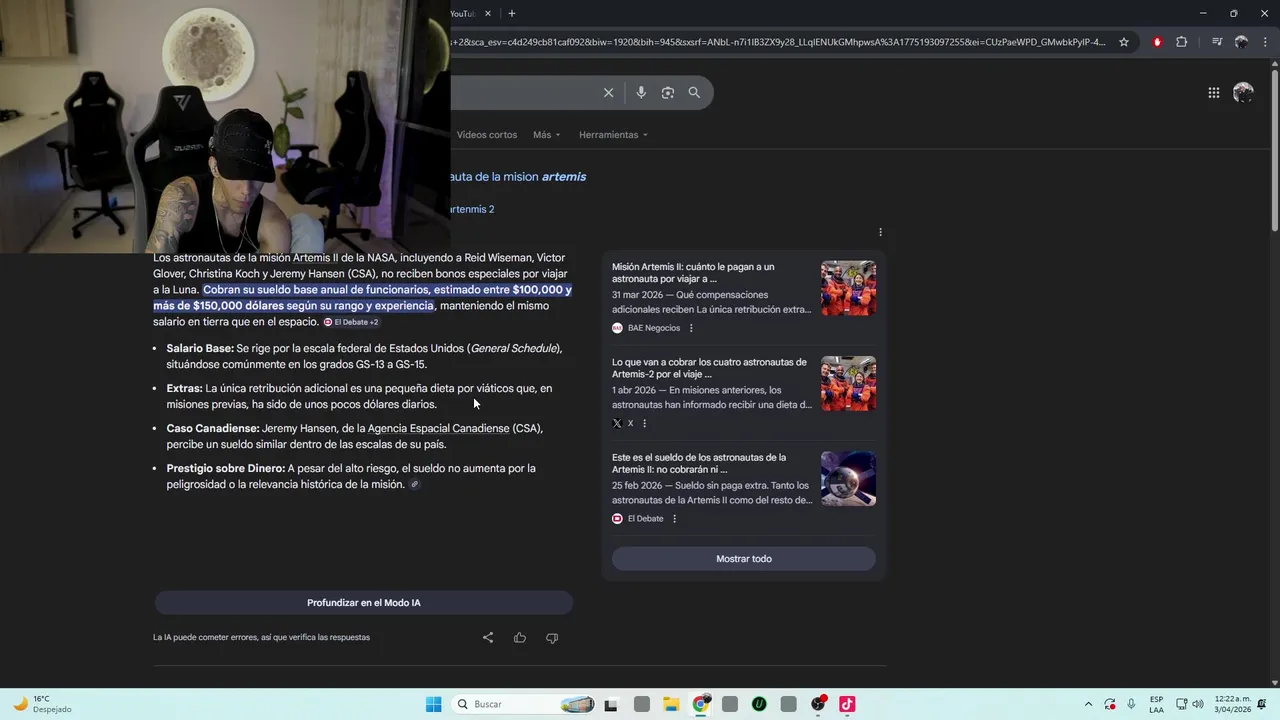Share the AI overview answer
Screen dimensions: 1280x720
[488, 637]
